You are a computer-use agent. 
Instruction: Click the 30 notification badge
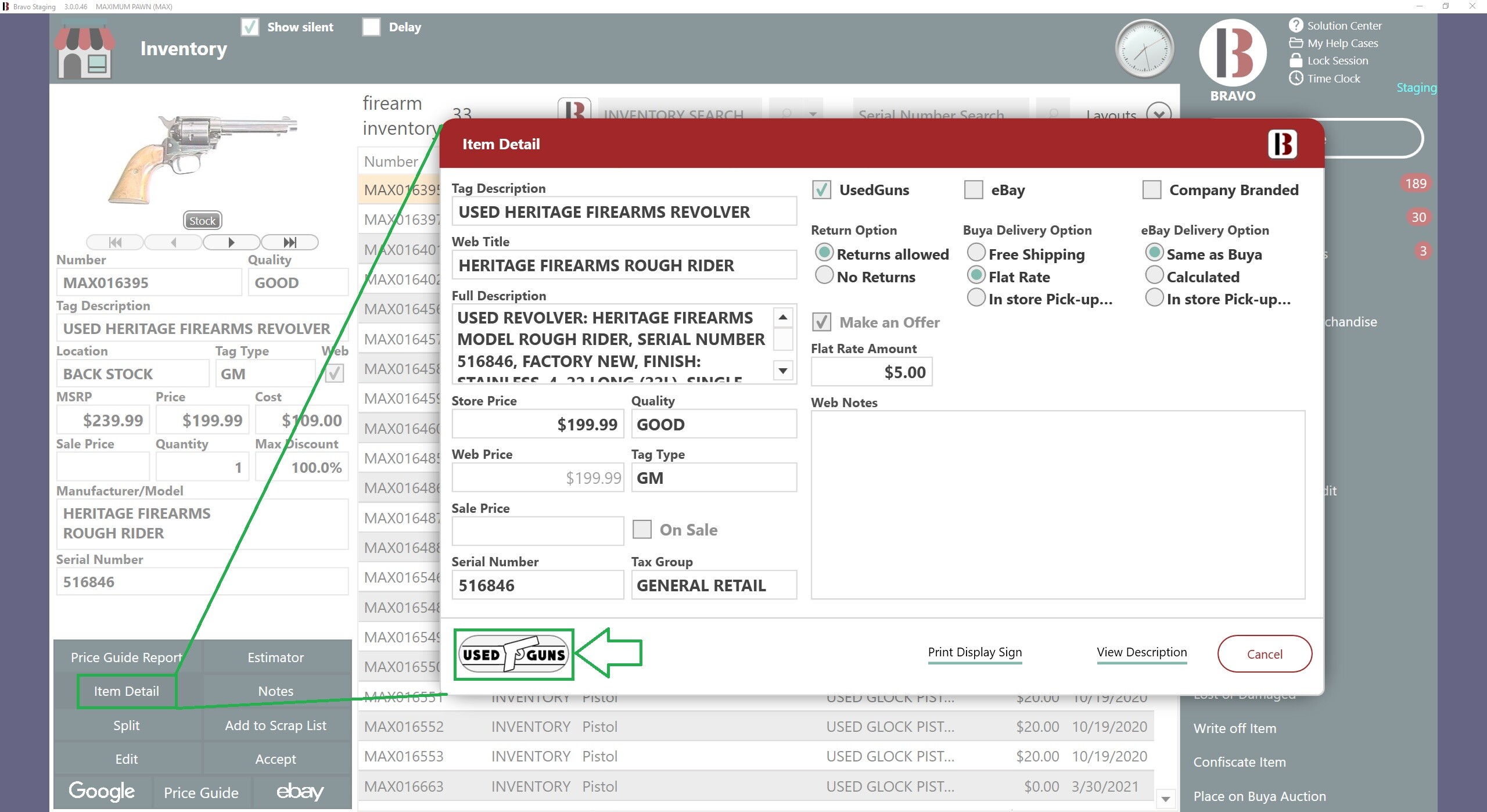pos(1418,217)
